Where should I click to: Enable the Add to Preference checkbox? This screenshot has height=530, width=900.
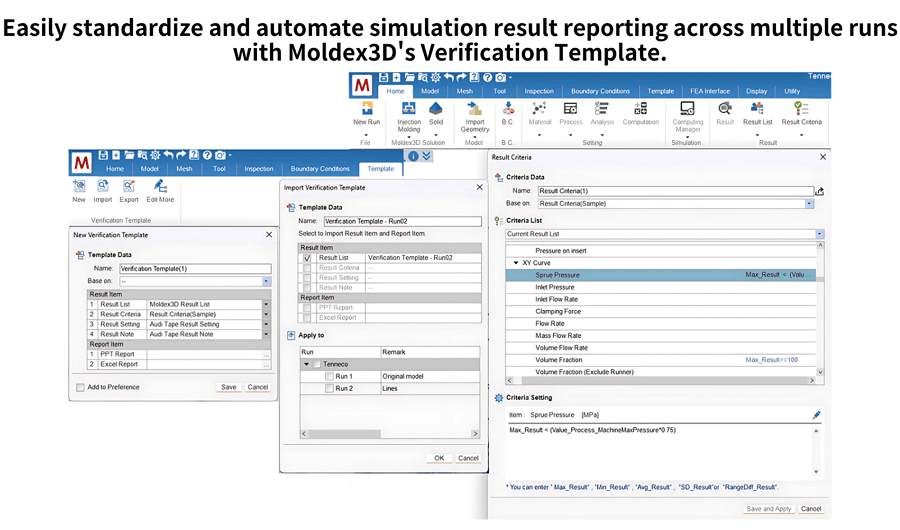81,387
